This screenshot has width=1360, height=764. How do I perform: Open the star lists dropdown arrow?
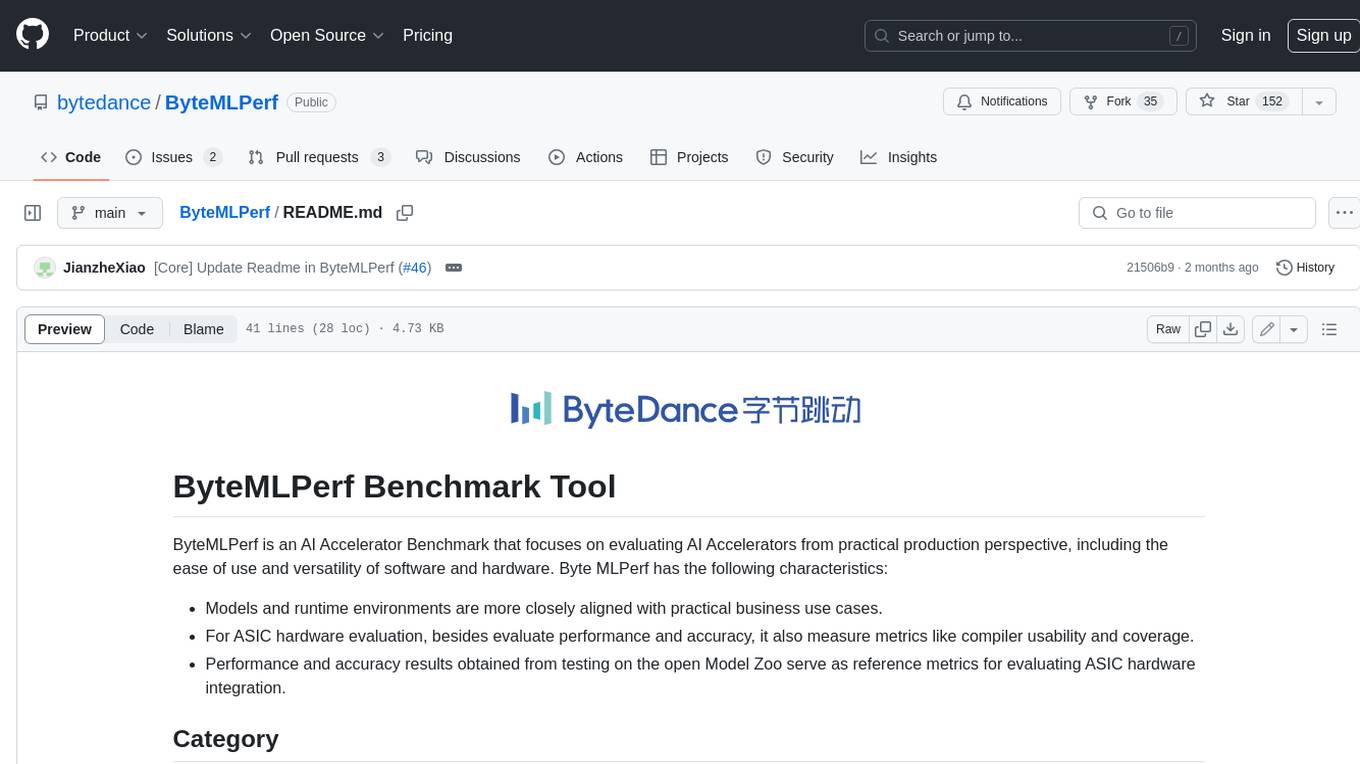1319,101
